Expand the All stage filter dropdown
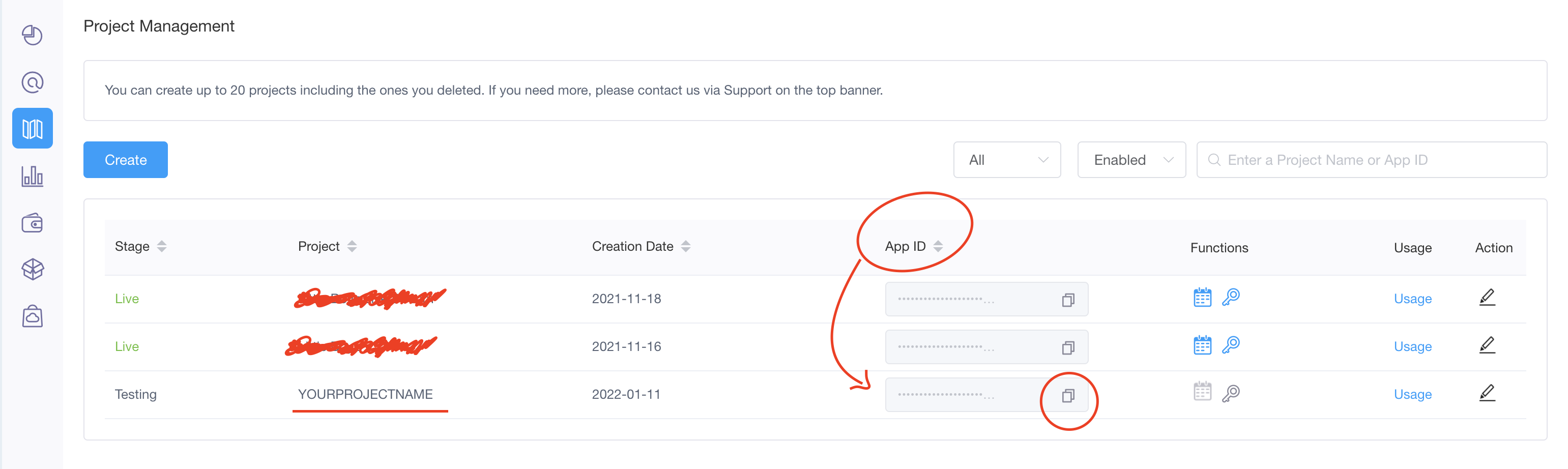Screen dimensions: 1568x469 (1007, 160)
